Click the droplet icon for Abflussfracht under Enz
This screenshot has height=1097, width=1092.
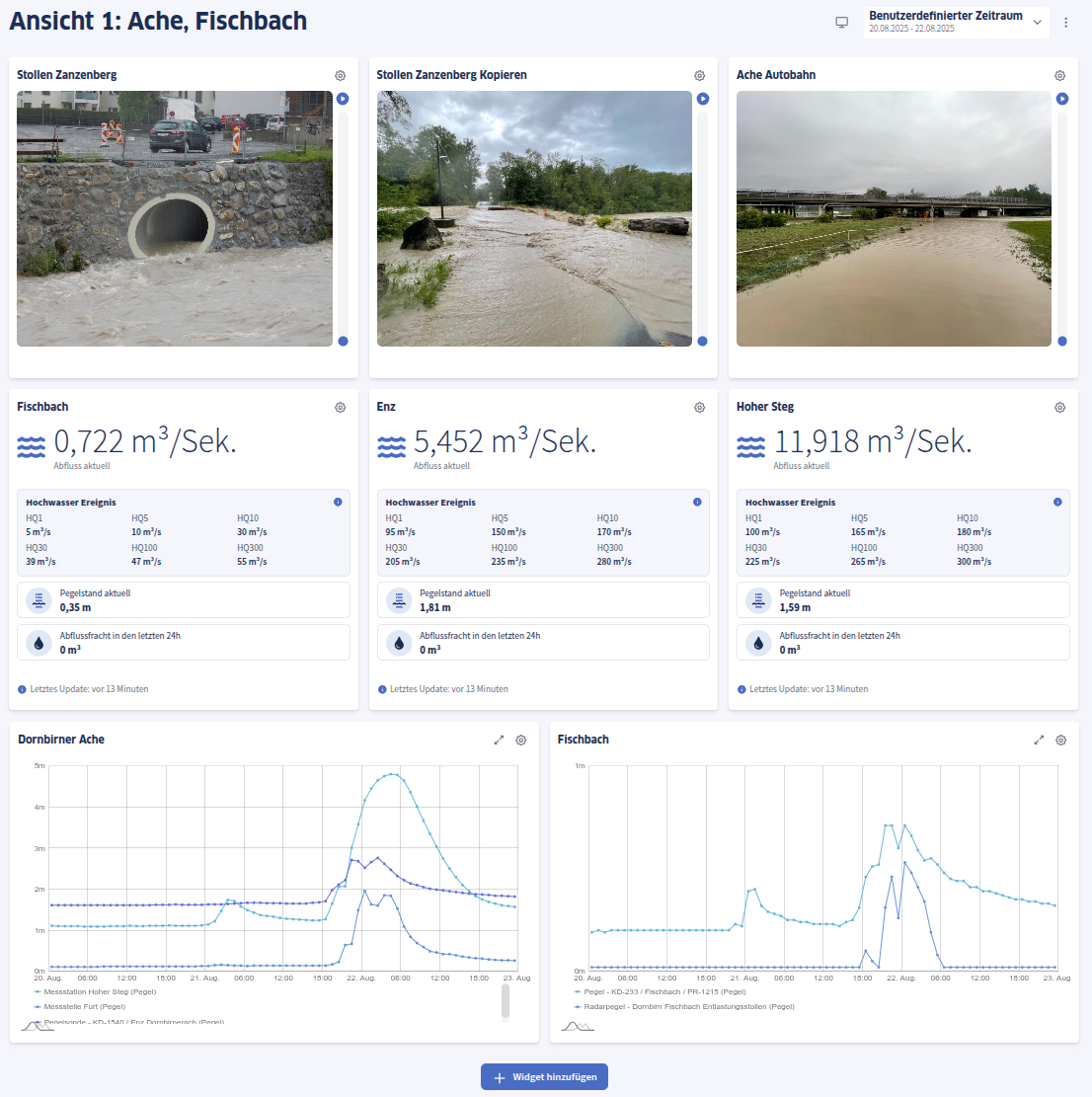click(398, 642)
